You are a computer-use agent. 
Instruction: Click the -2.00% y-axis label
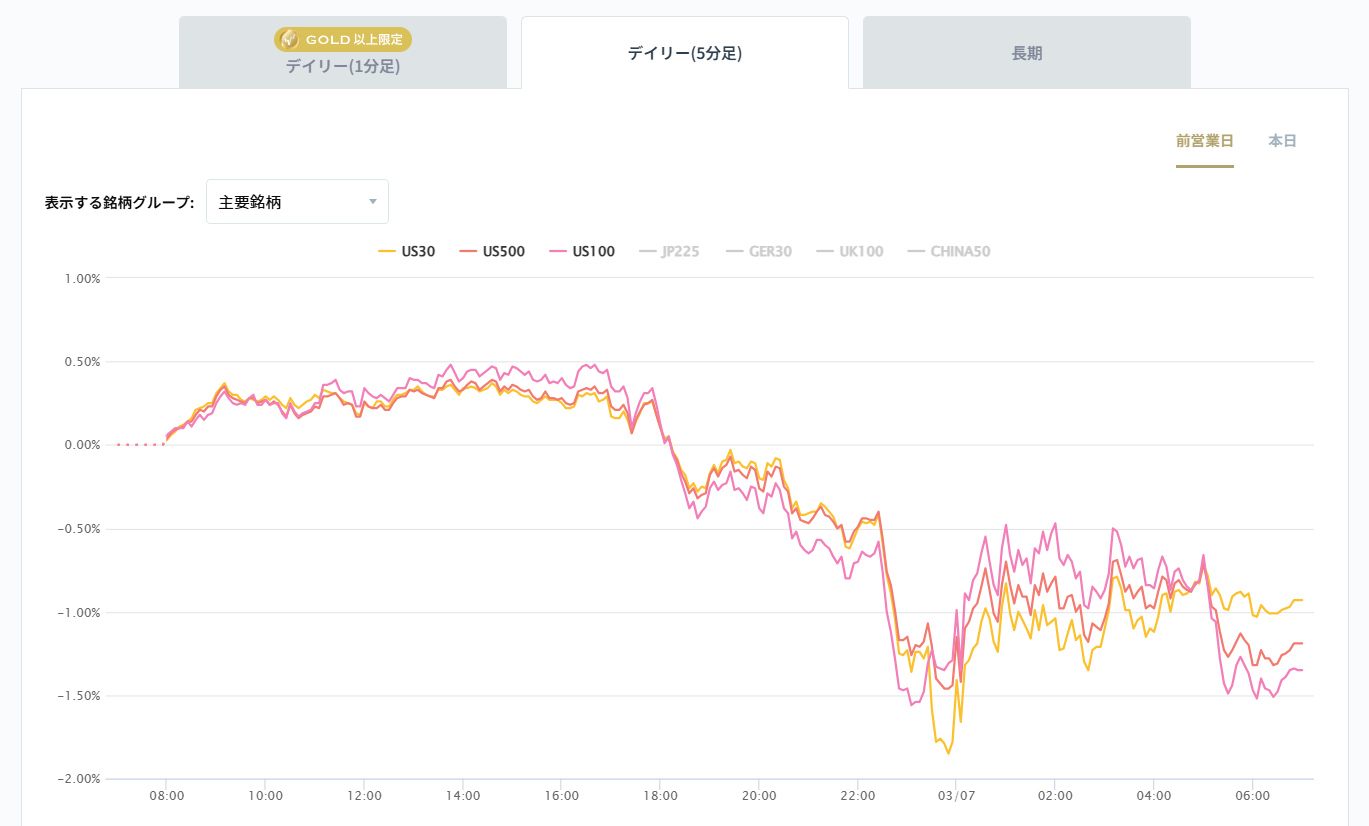tap(80, 779)
